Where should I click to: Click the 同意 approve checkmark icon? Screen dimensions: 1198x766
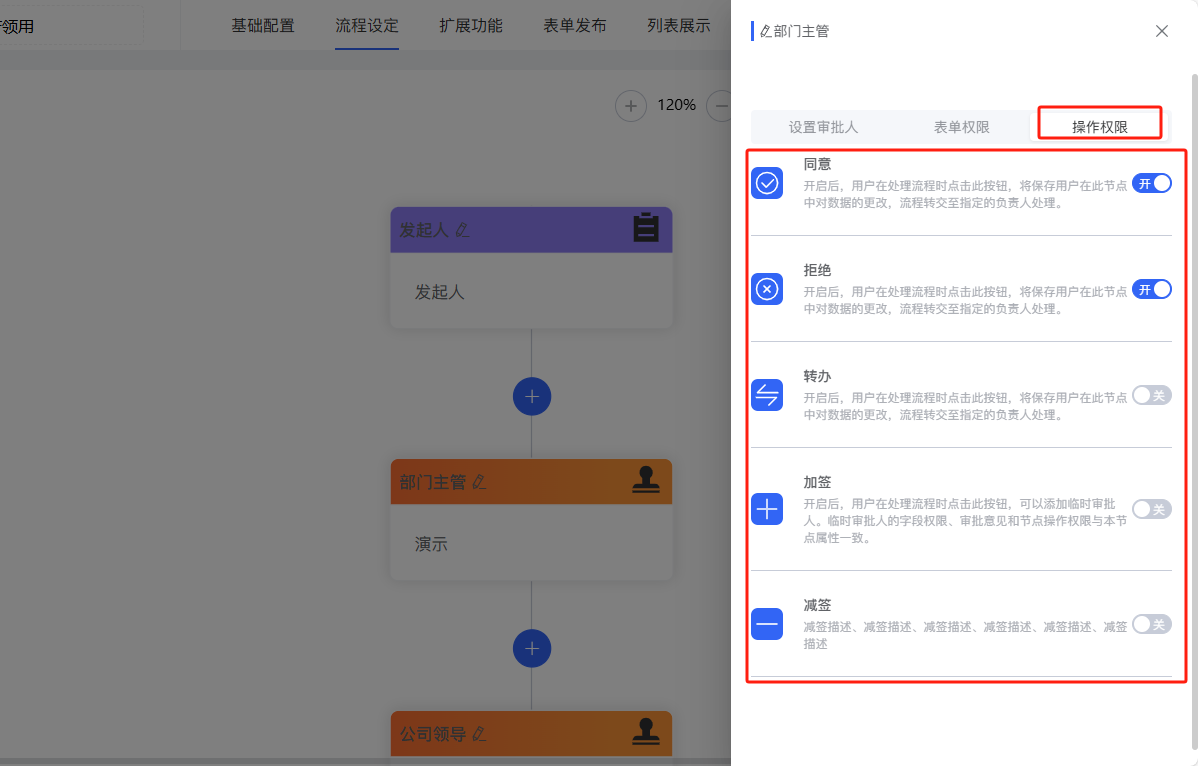(x=767, y=183)
